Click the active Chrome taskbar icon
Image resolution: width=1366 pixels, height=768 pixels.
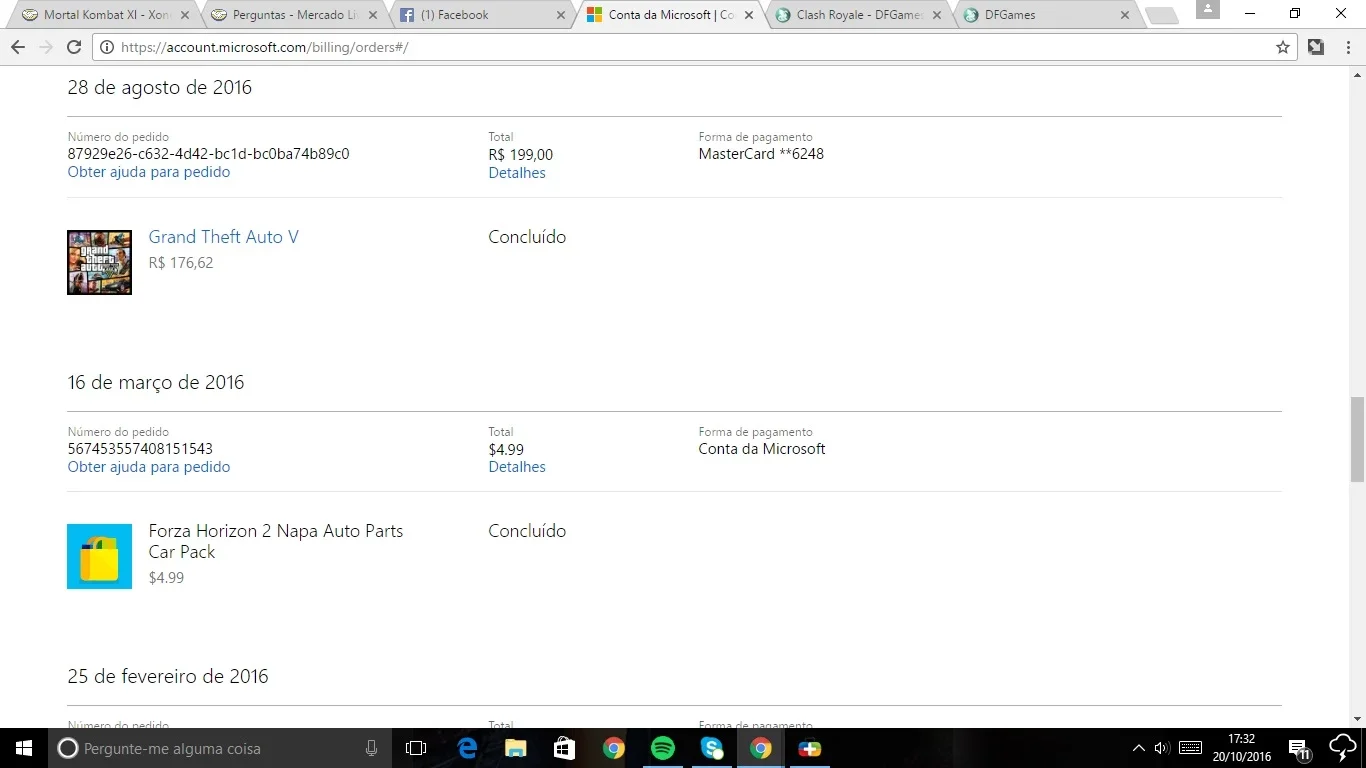(x=761, y=748)
